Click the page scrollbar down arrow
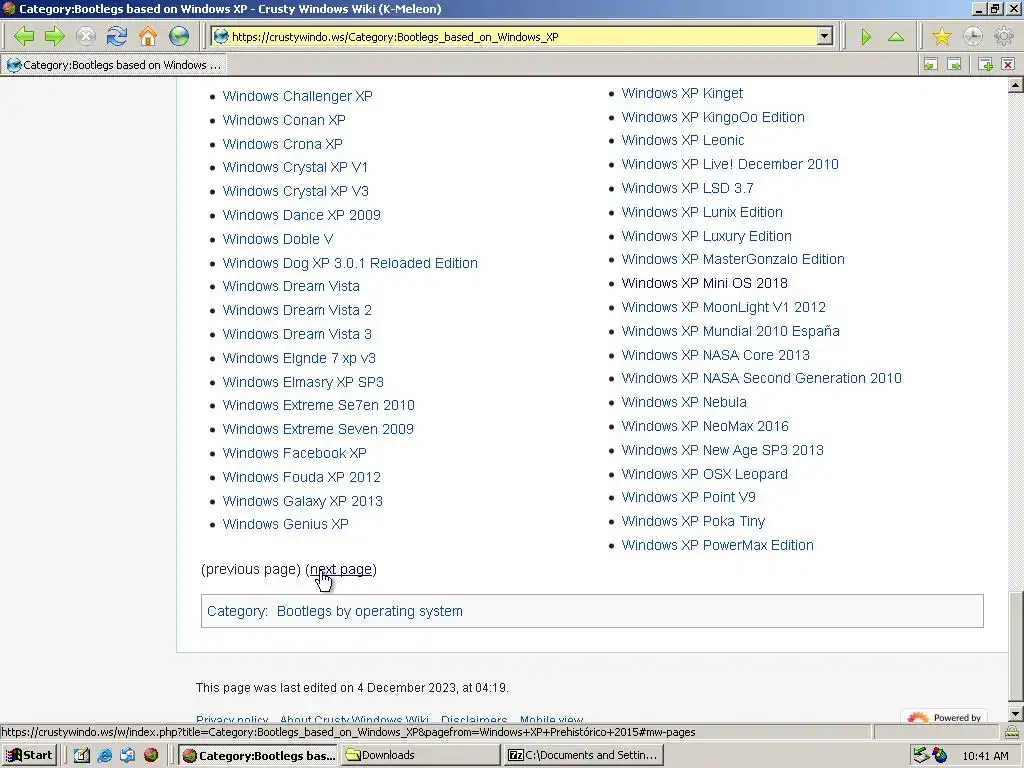The height and width of the screenshot is (768, 1024). pyautogui.click(x=1016, y=714)
